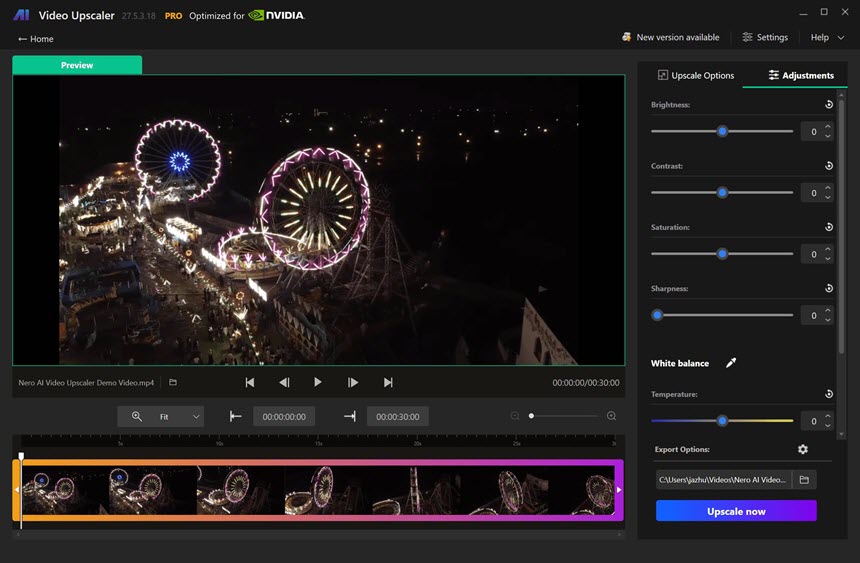Click the end time field 00:00:30:00
Viewport: 860px width, 563px height.
point(398,416)
